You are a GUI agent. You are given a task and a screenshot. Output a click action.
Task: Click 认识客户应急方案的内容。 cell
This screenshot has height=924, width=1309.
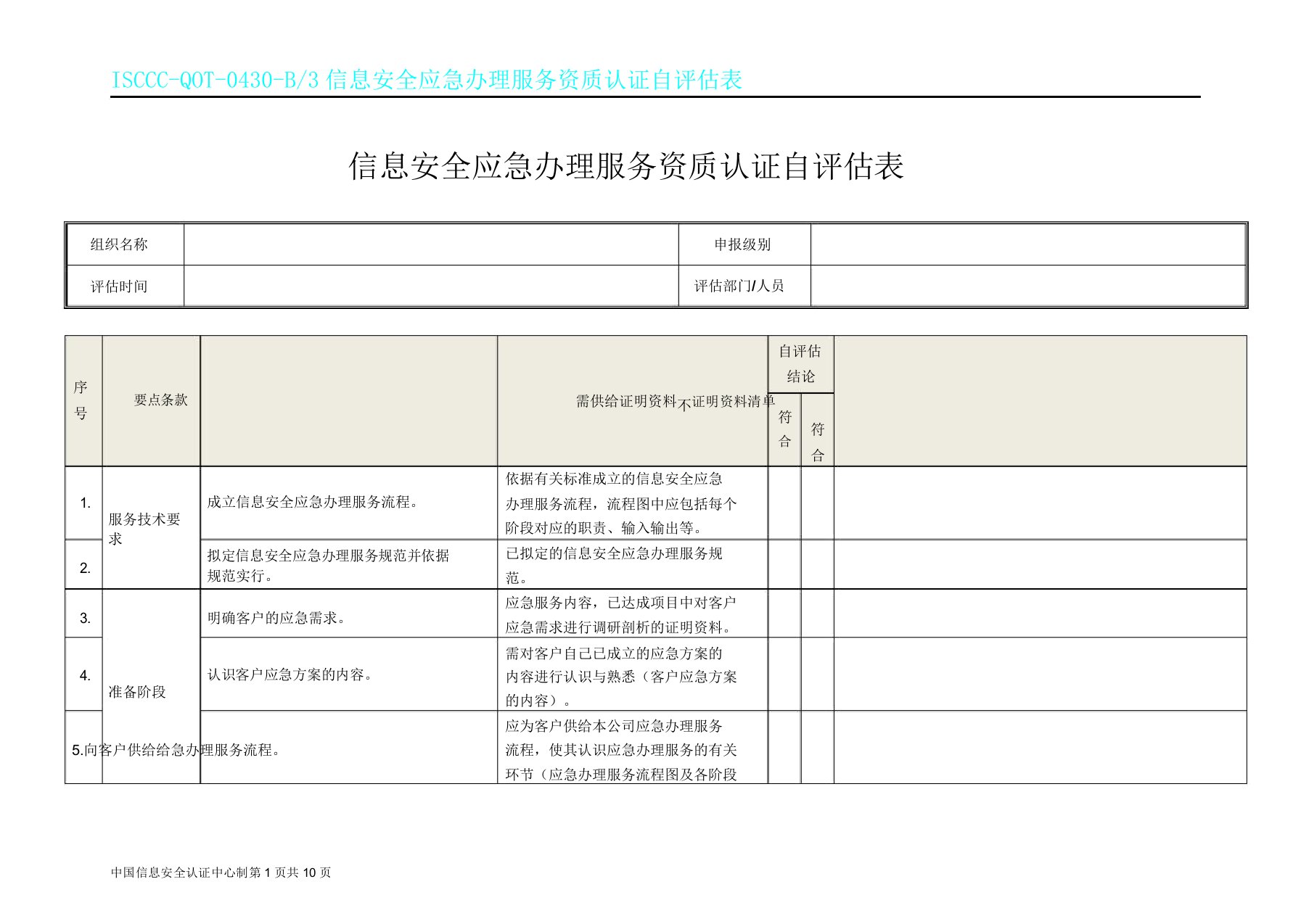point(349,675)
